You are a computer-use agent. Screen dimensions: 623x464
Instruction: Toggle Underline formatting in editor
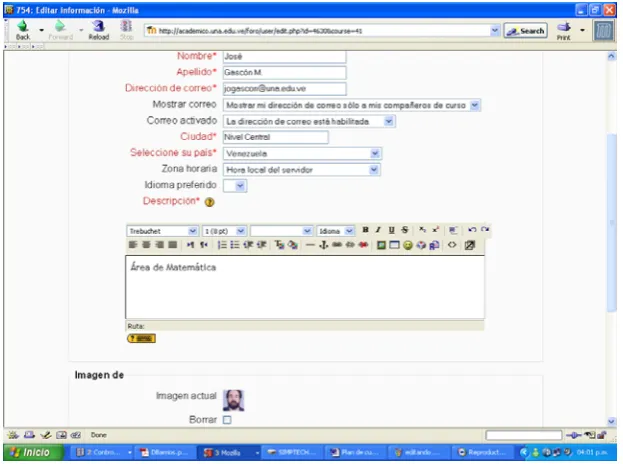tap(391, 230)
